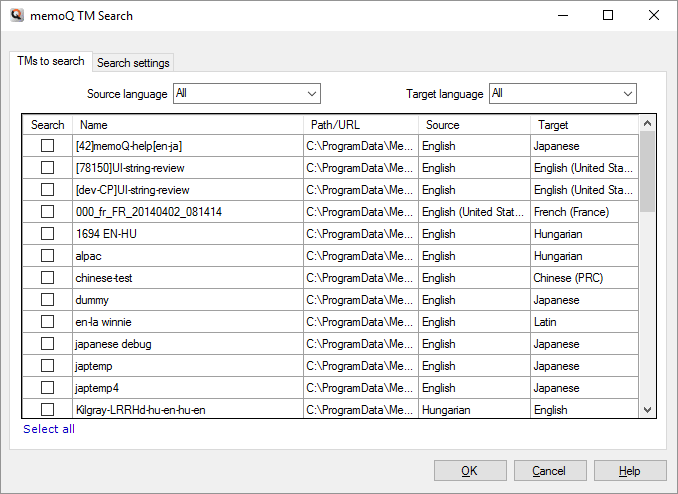Click the Select all link
Screen dimensions: 678x494
coord(49,429)
